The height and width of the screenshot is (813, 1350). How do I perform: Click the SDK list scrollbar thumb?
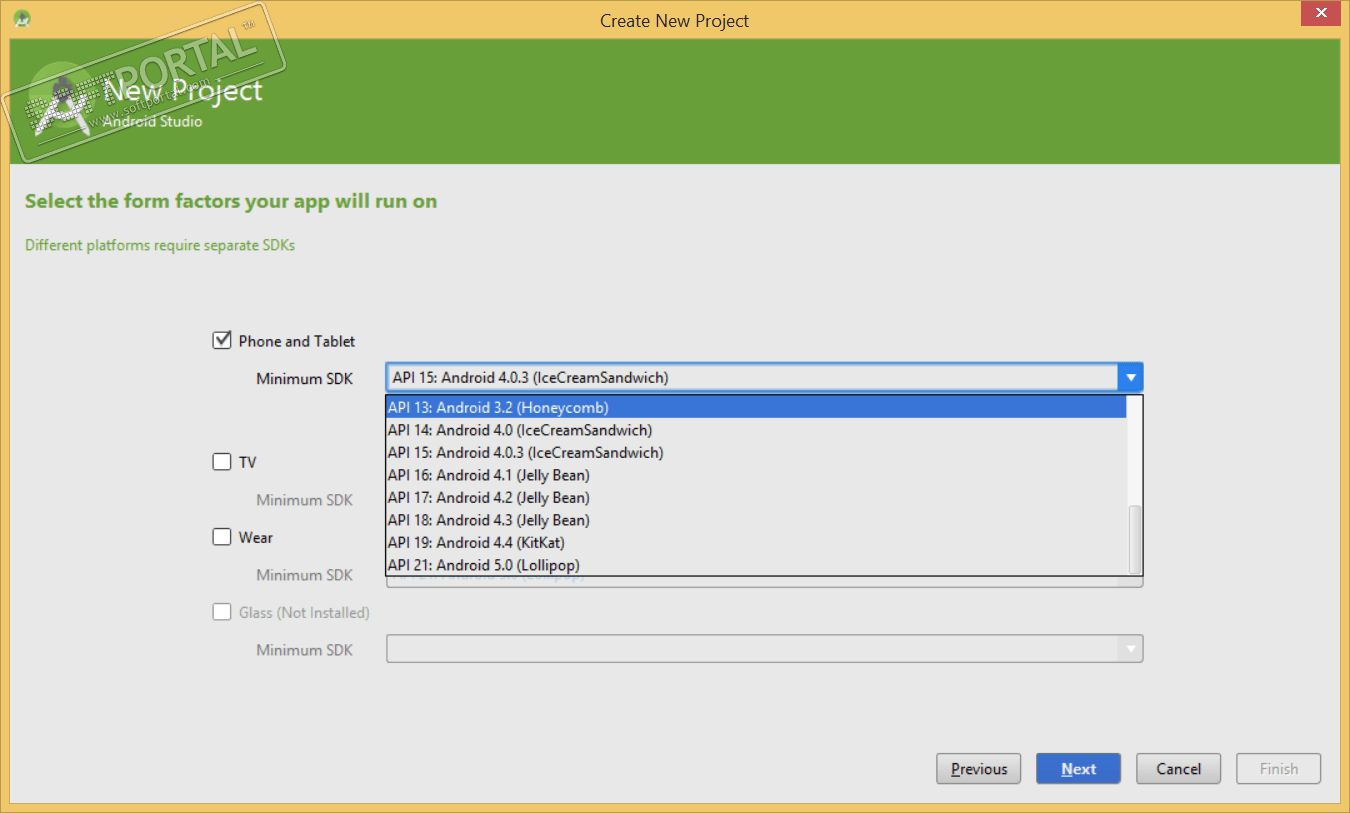[1134, 538]
